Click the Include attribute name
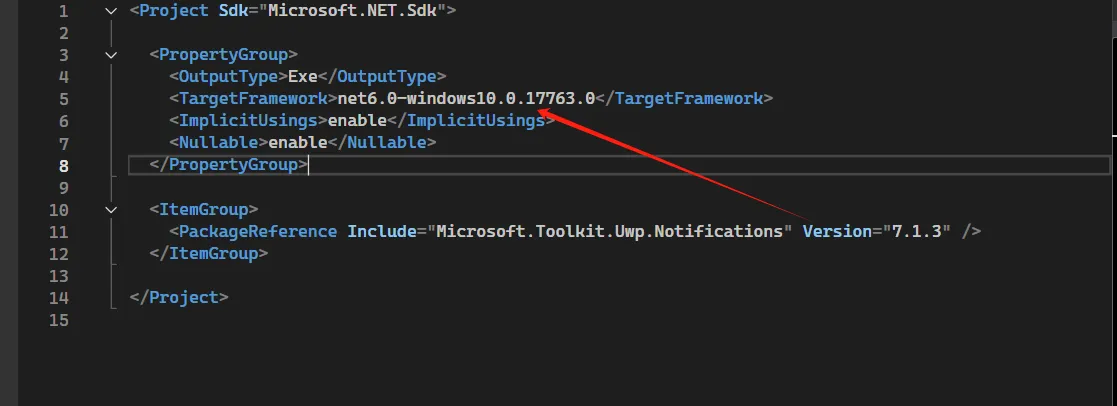 382,232
